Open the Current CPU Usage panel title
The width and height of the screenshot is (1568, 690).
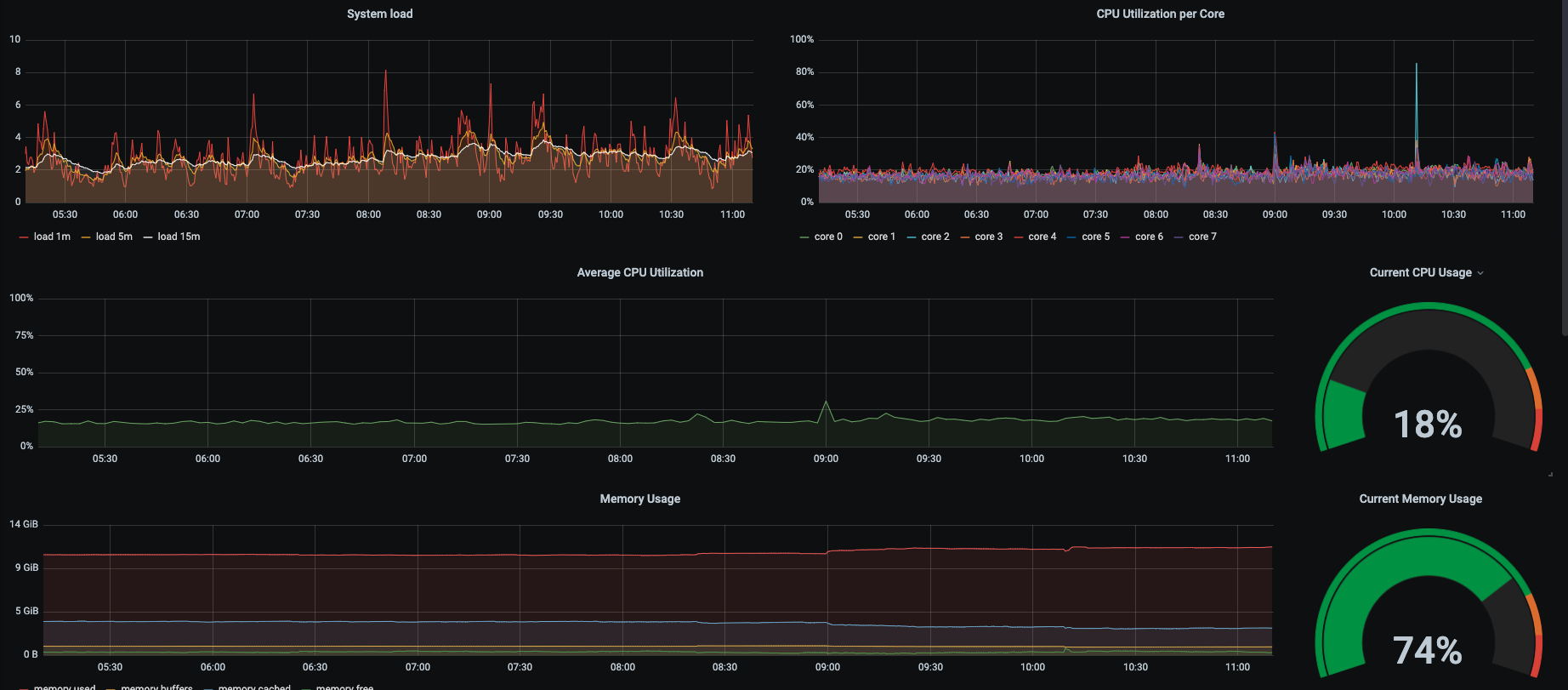pos(1420,272)
